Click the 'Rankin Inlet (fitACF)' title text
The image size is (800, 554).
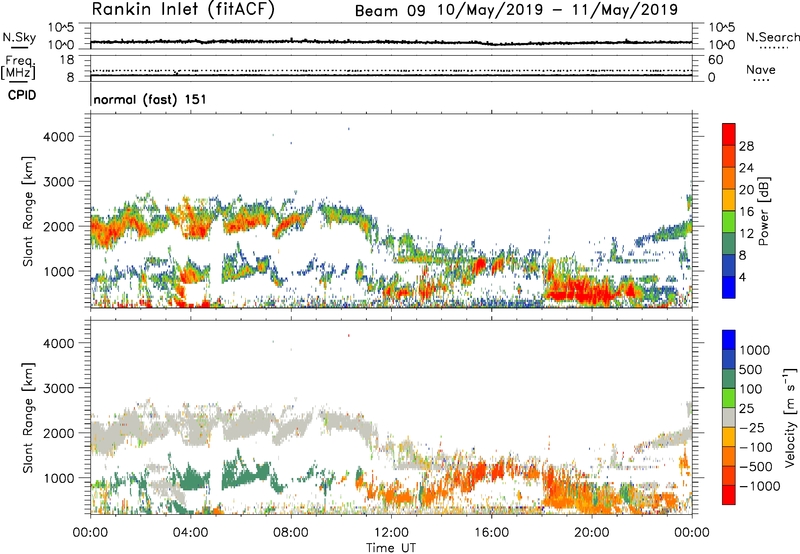click(x=183, y=10)
